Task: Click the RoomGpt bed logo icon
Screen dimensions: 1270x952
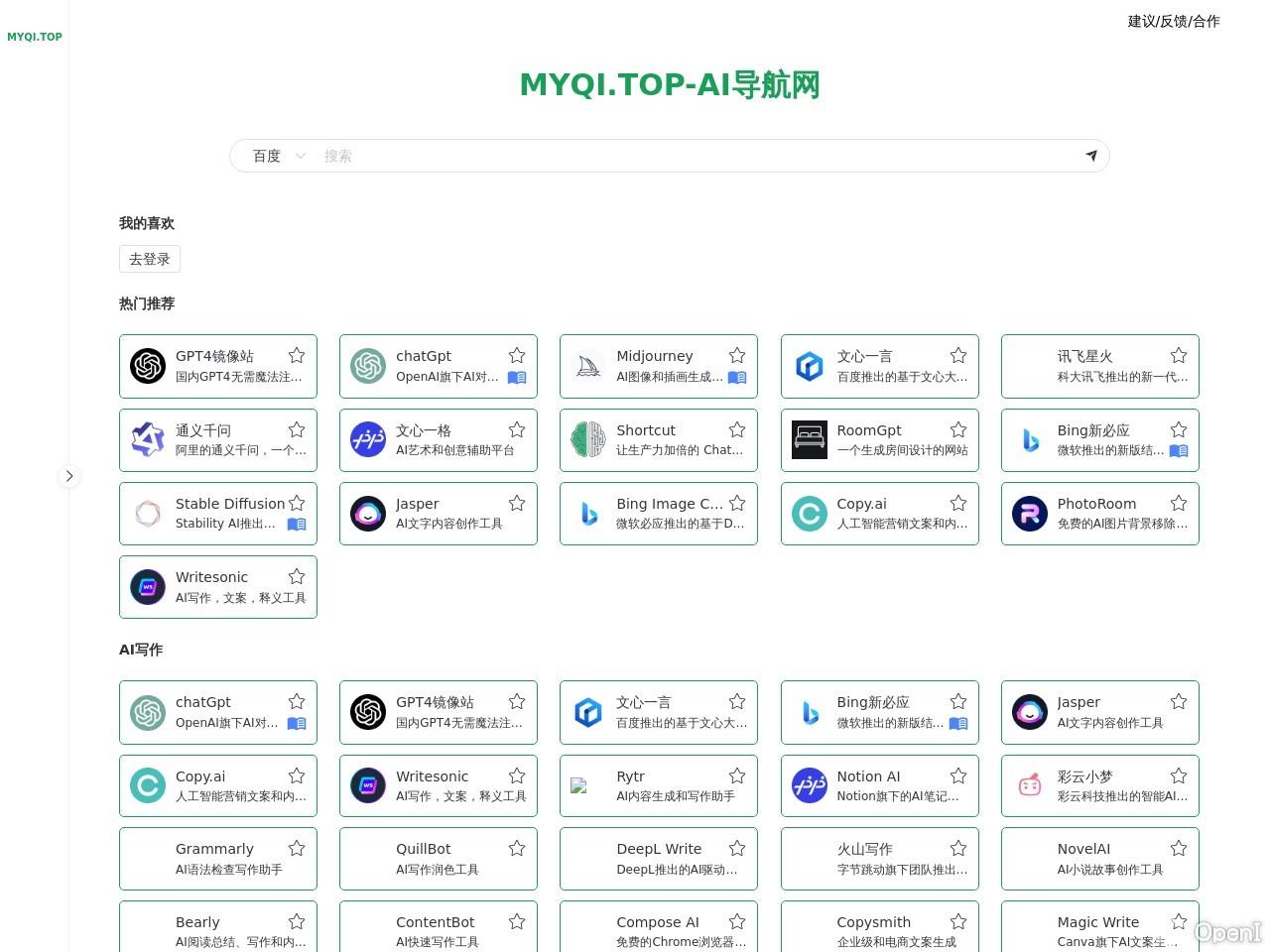Action: coord(809,439)
